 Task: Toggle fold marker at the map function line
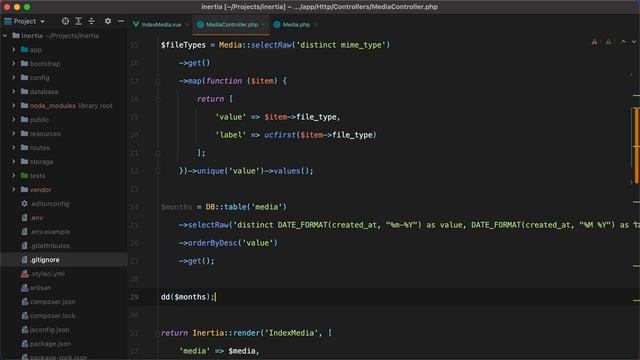(158, 81)
